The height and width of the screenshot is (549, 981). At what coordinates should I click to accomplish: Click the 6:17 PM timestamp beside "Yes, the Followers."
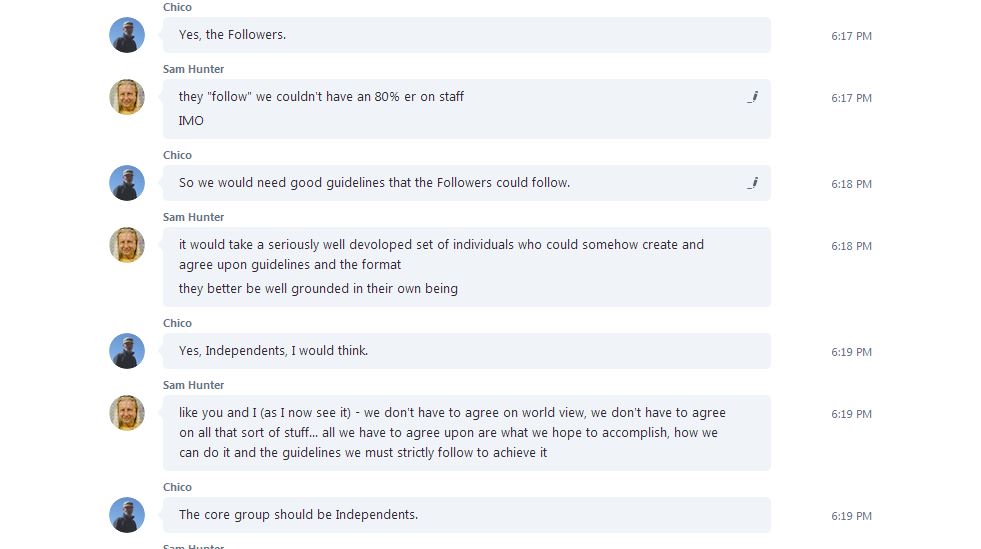[851, 36]
